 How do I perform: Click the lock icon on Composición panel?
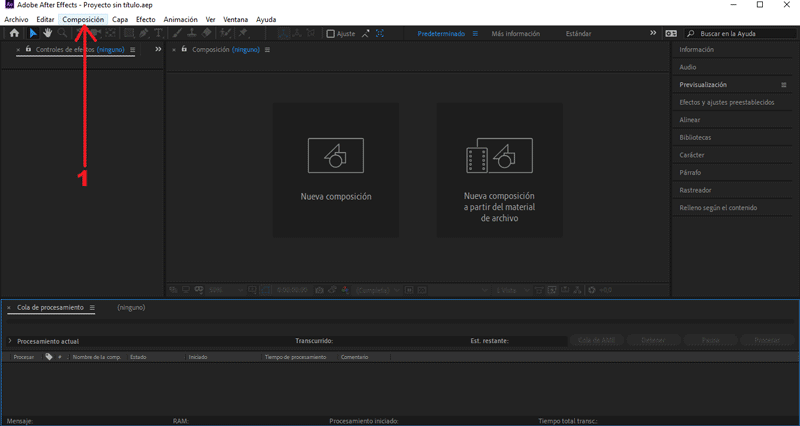pyautogui.click(x=184, y=49)
